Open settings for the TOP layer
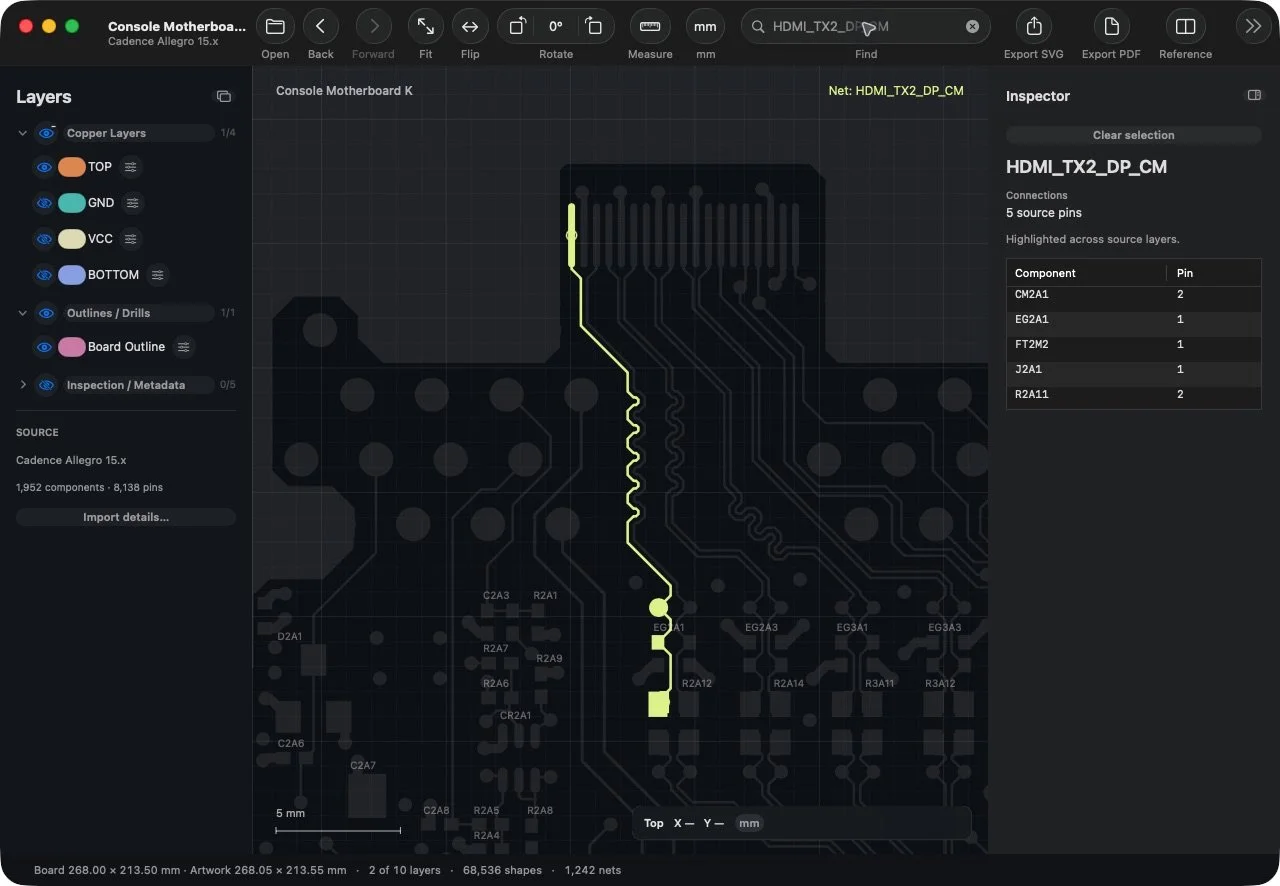 pos(130,167)
